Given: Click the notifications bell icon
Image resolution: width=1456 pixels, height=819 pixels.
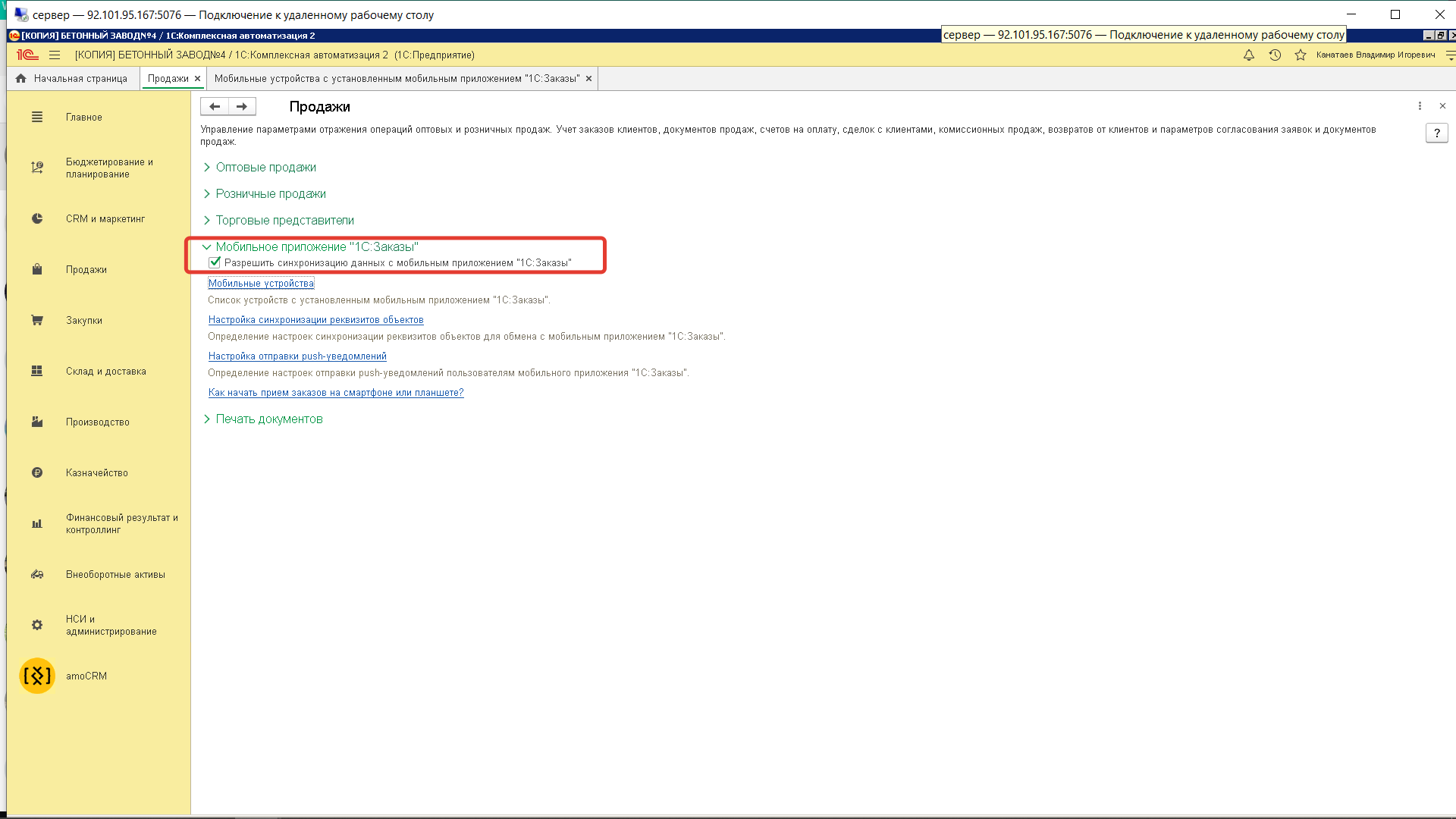Looking at the screenshot, I should (x=1249, y=55).
